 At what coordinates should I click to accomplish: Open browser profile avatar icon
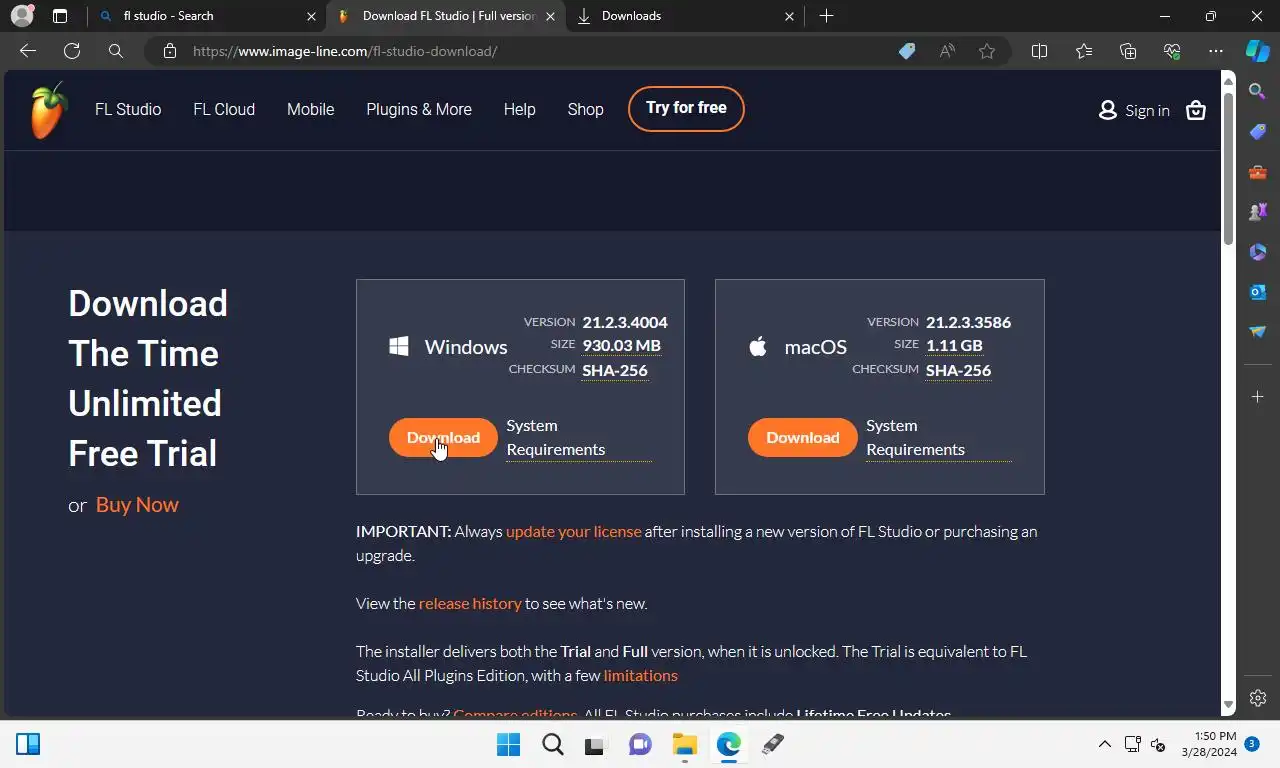[22, 16]
